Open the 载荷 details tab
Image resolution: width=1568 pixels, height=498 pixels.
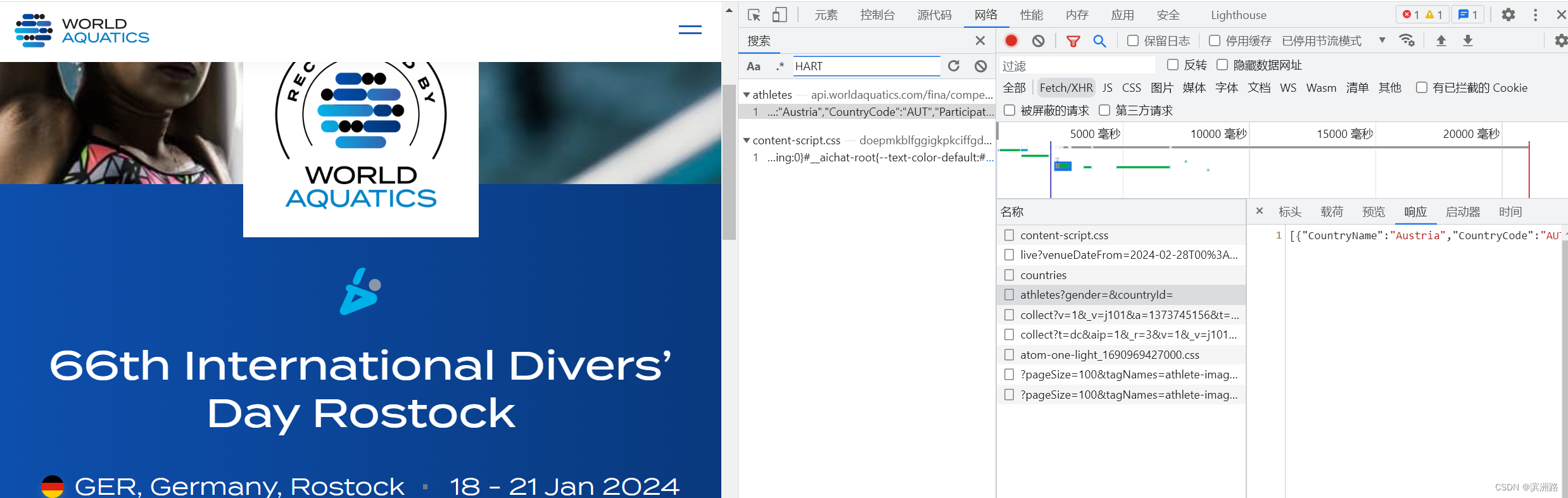pyautogui.click(x=1332, y=212)
